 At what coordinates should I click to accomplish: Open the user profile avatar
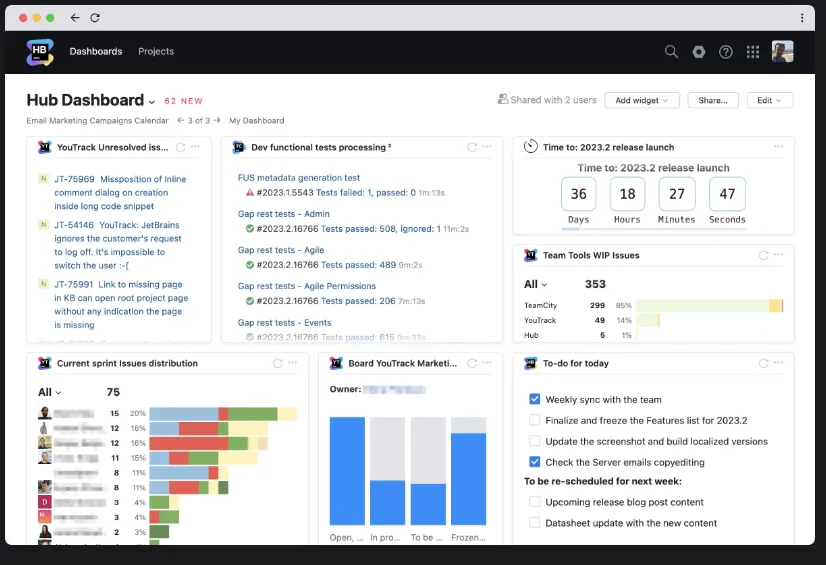[x=782, y=52]
